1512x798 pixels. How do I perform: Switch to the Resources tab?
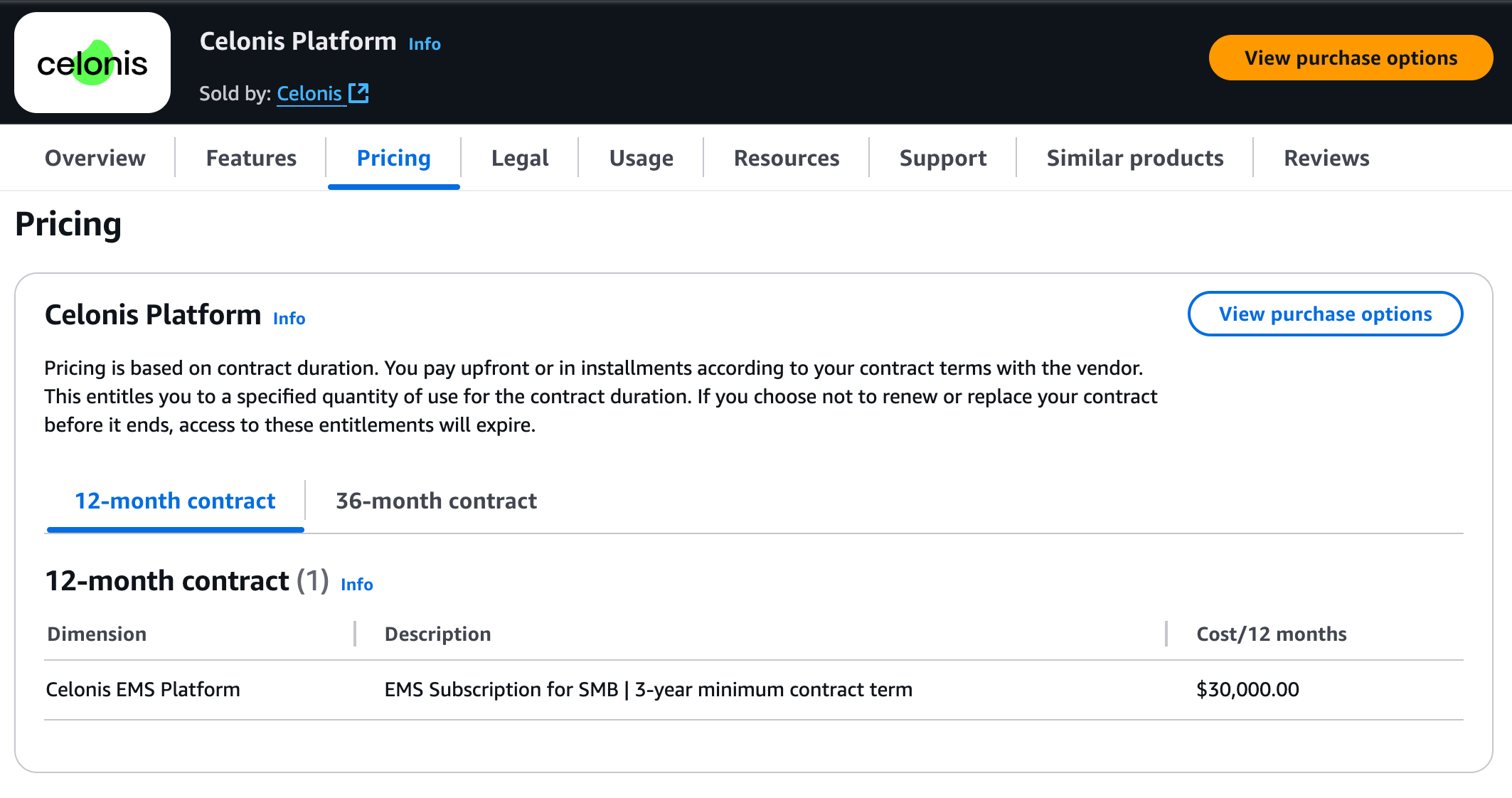pos(787,158)
